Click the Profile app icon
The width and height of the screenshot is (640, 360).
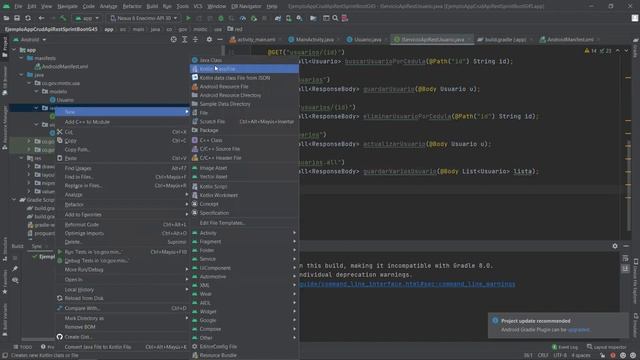tap(243, 18)
